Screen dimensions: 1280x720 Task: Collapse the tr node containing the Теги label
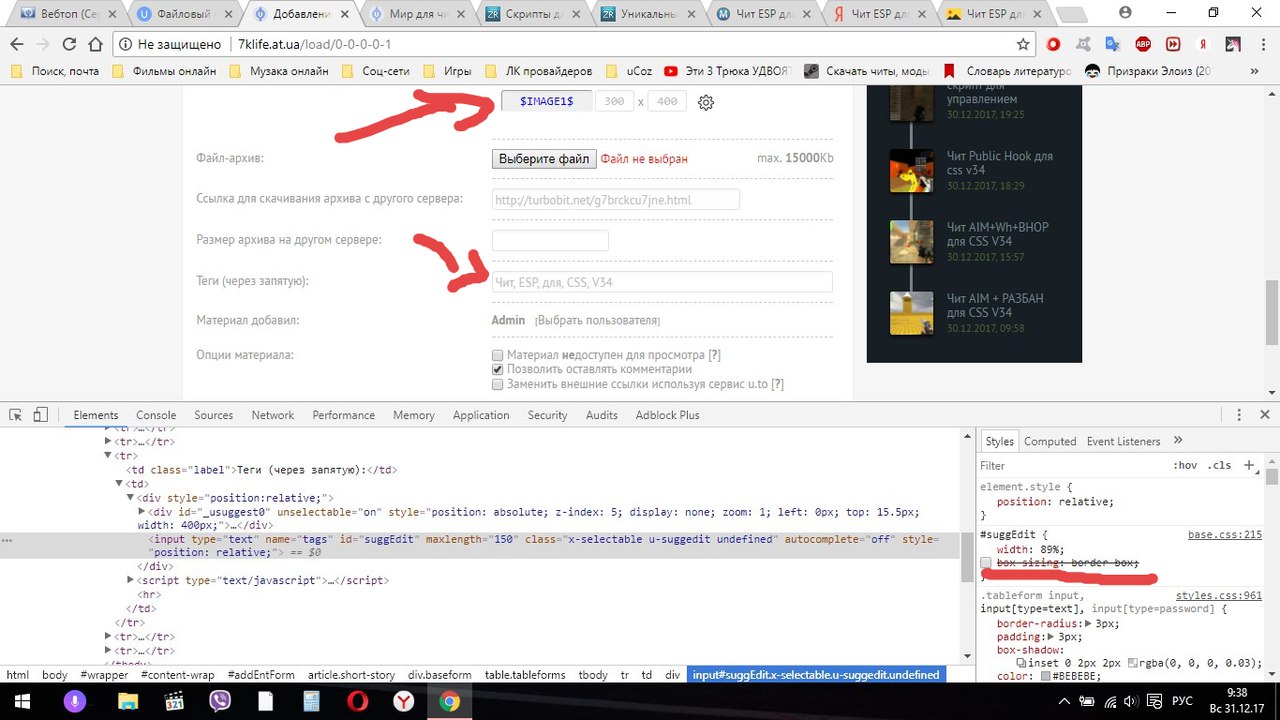coord(109,456)
